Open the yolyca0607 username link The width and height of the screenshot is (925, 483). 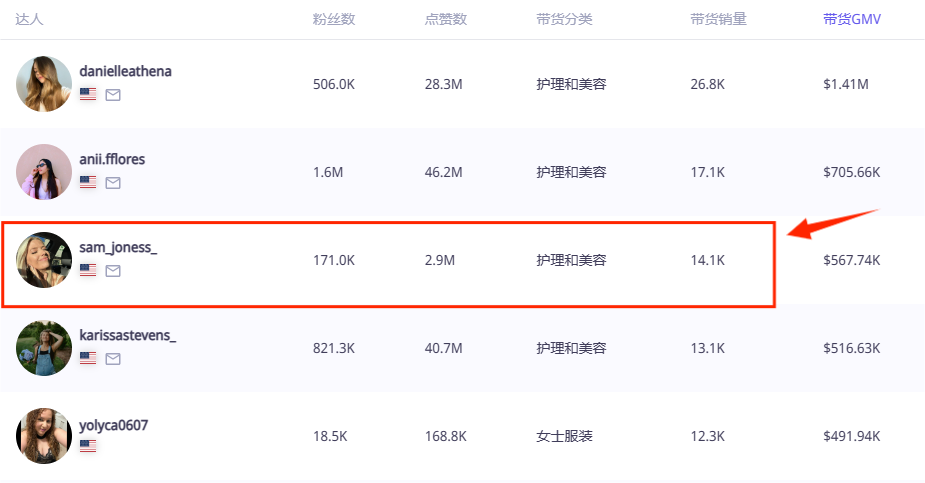coord(114,425)
